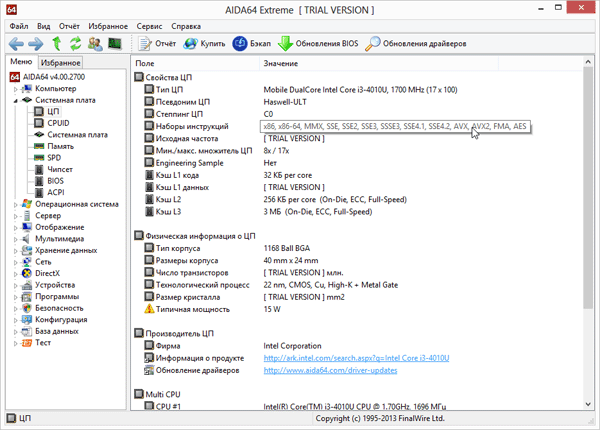The width and height of the screenshot is (600, 430).
Task: Switch to the Меню tab
Action: pyautogui.click(x=21, y=62)
